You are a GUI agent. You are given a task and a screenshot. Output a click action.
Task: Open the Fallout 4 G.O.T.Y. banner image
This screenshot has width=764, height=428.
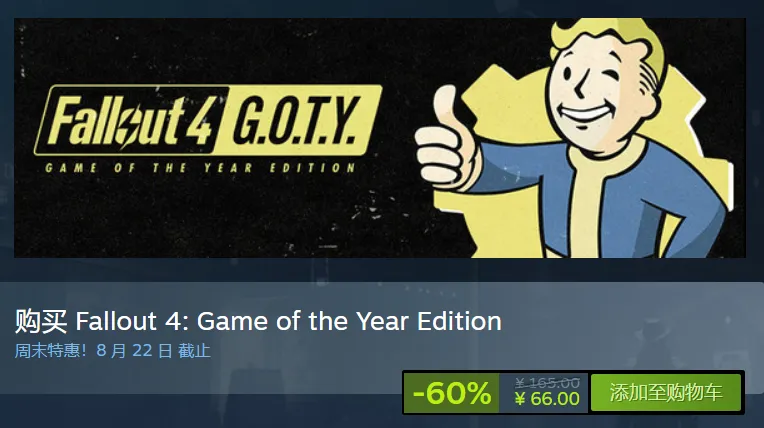[x=380, y=138]
